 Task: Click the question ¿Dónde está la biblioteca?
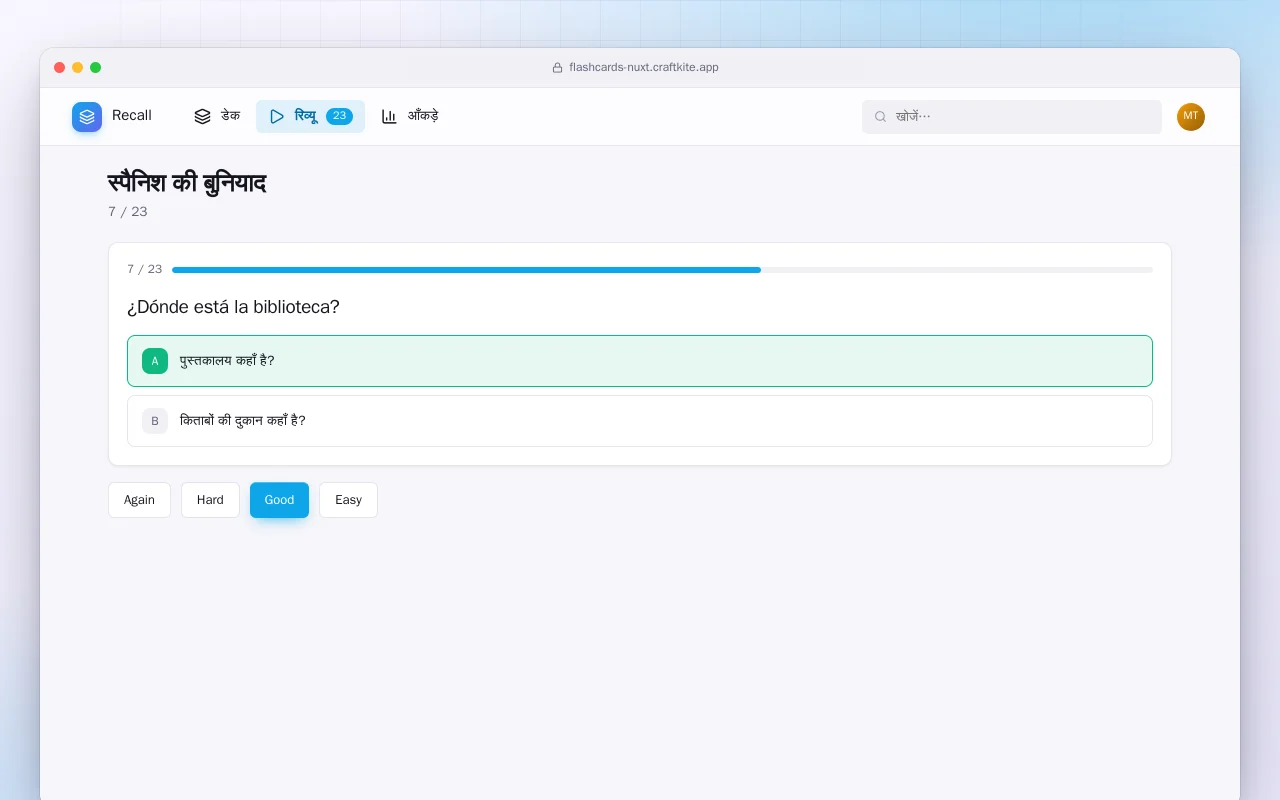233,307
